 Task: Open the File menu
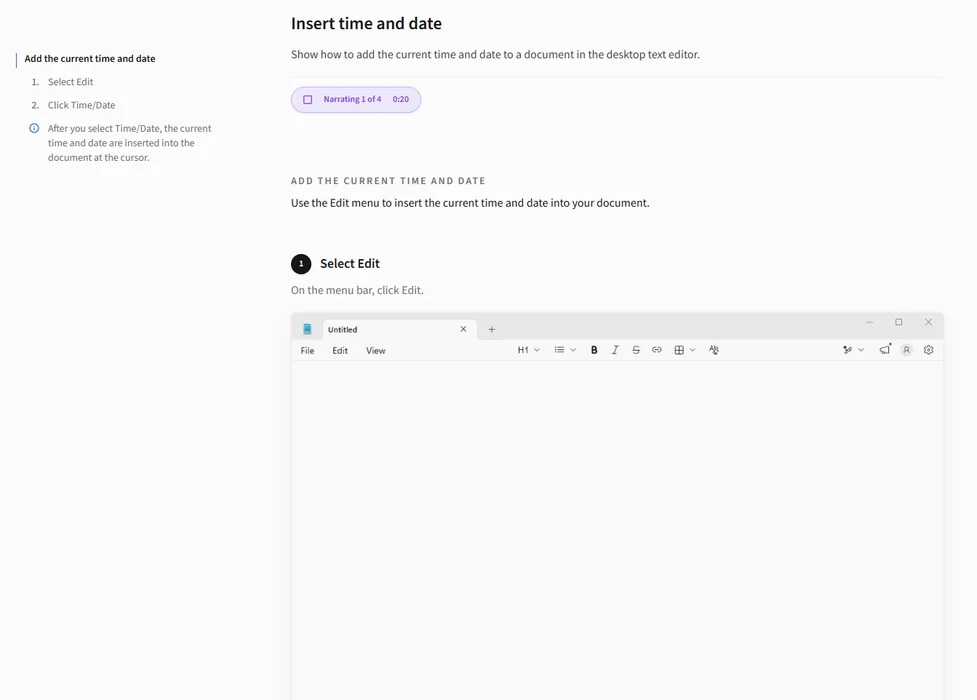[x=307, y=351]
